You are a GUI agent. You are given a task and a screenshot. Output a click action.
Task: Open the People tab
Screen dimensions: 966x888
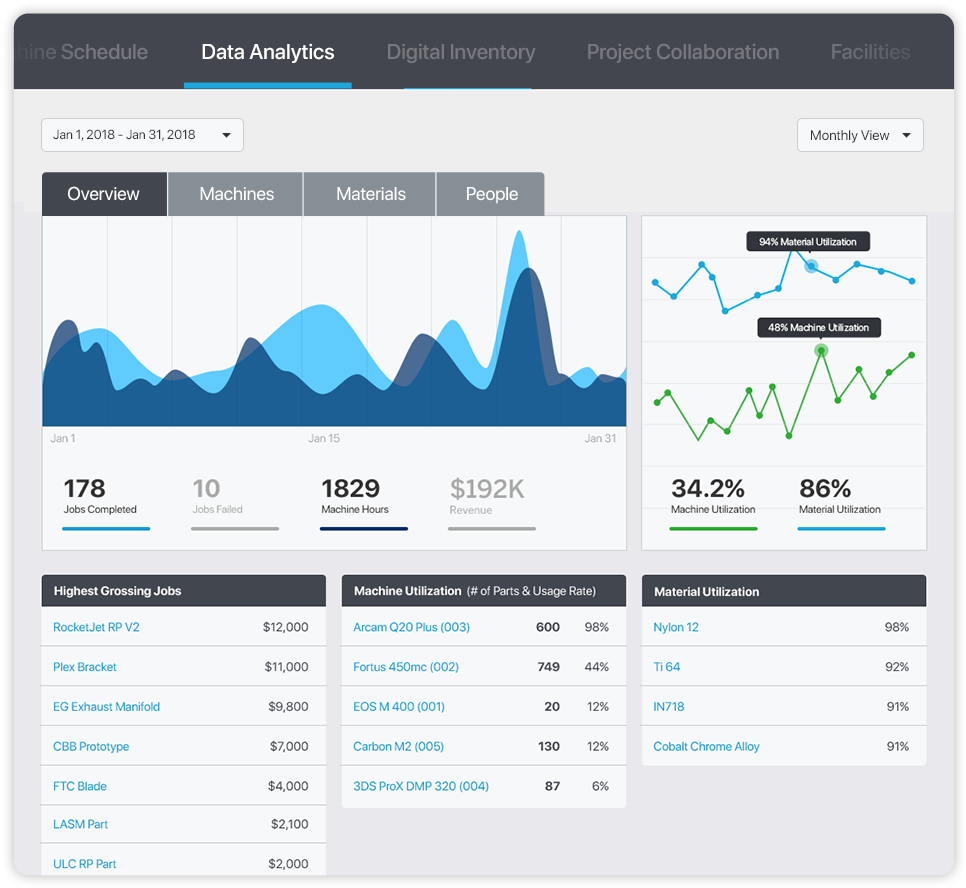(491, 194)
